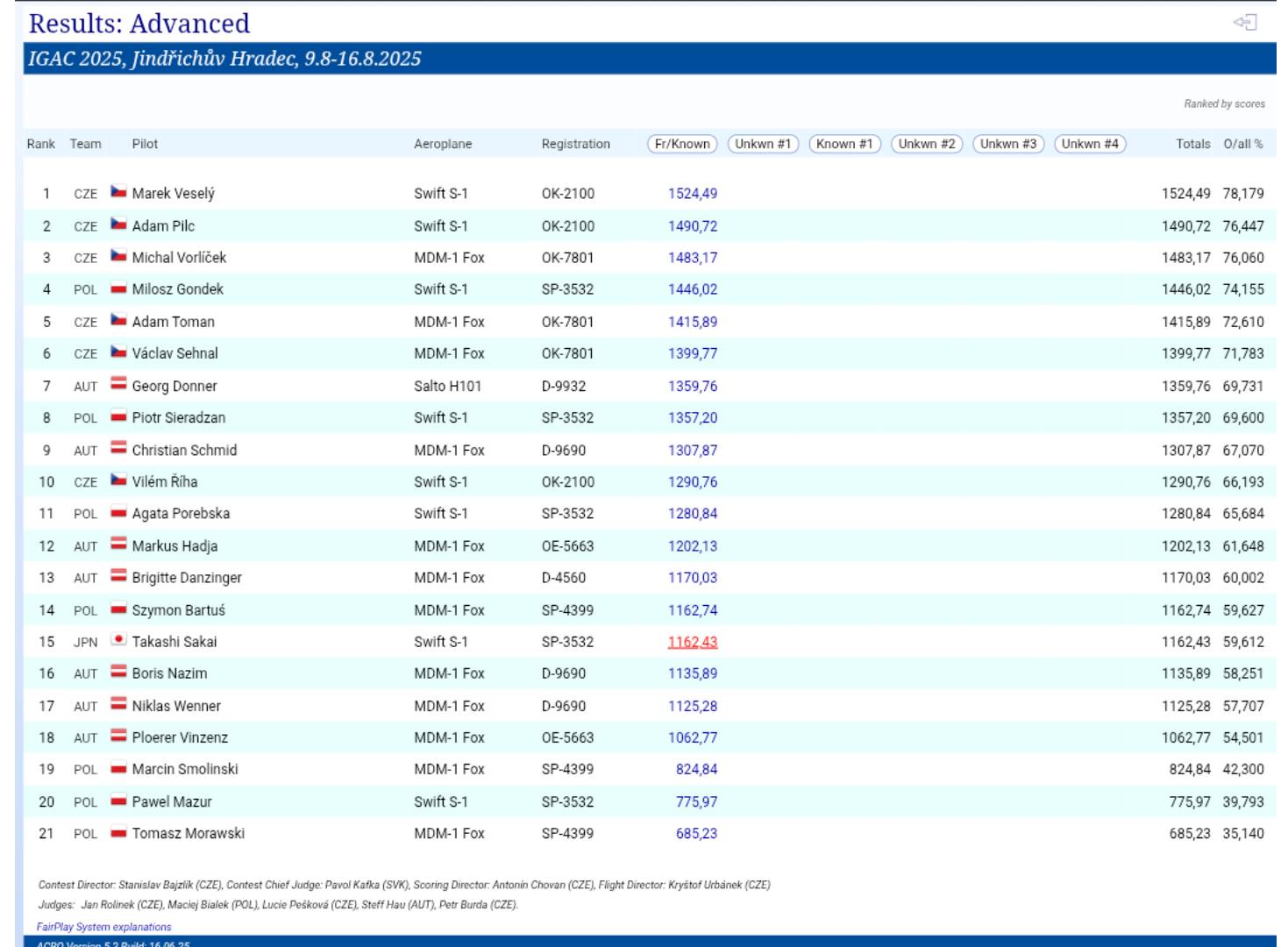Viewport: 1288px width, 947px height.
Task: Open Tomasz Morawski's score 685,23
Action: point(696,834)
